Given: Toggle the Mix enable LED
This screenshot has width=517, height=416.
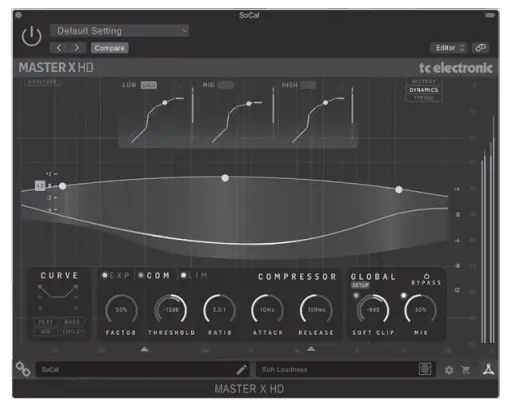Looking at the screenshot, I should [x=403, y=295].
